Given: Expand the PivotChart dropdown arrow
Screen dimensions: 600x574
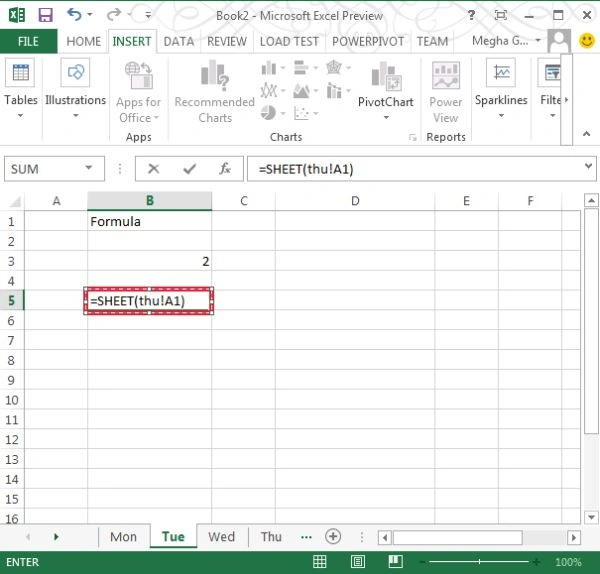Looking at the screenshot, I should 386,117.
